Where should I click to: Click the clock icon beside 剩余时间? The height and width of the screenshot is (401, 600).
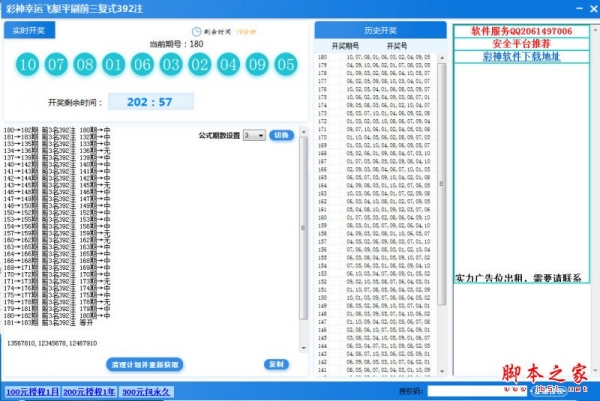coord(196,32)
